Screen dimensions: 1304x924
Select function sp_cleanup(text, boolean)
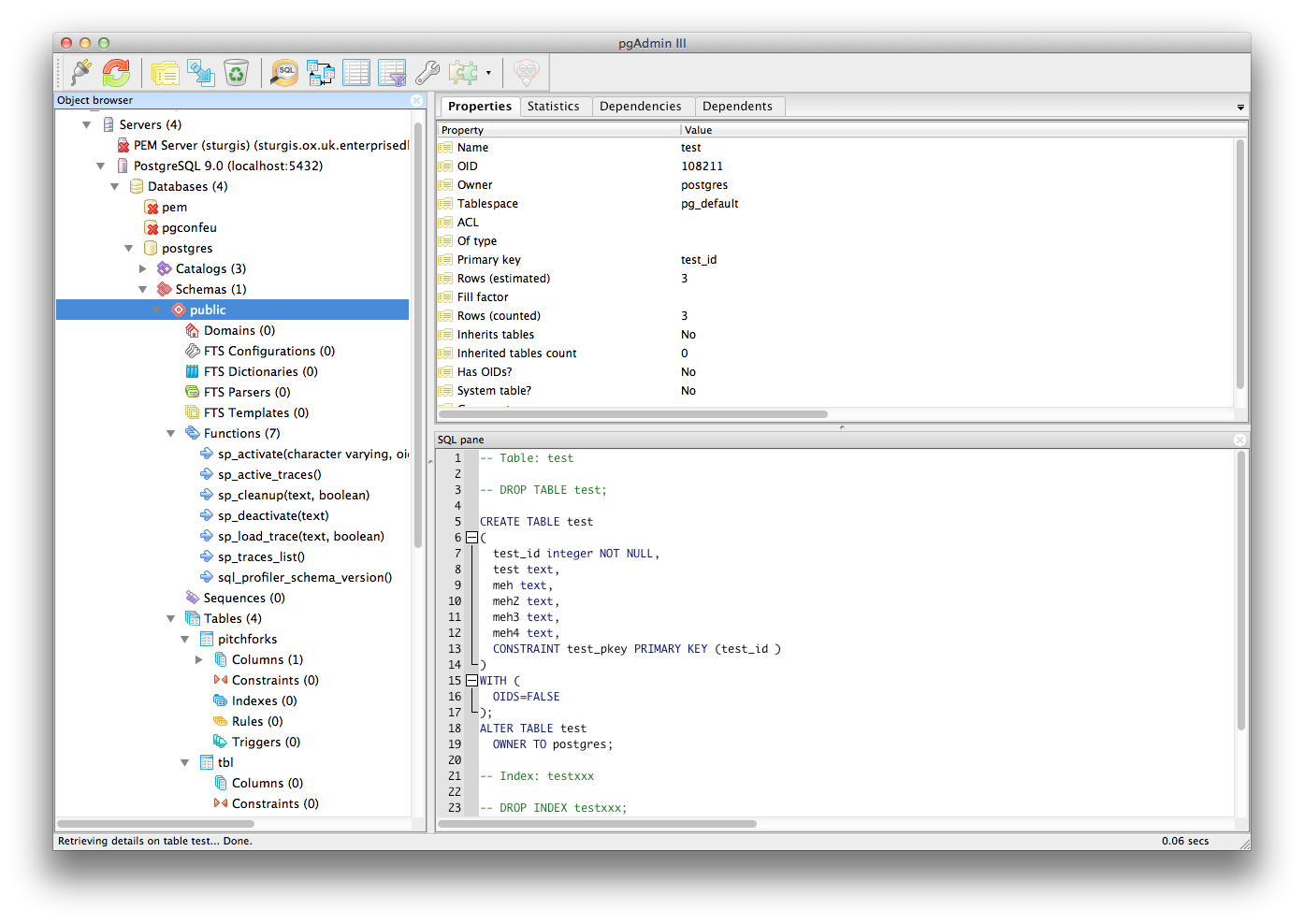(294, 495)
